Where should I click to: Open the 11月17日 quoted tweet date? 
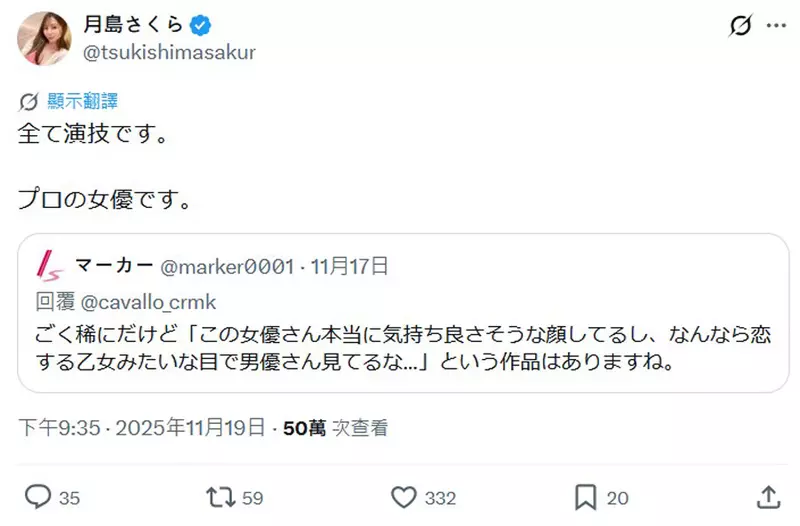(x=349, y=266)
